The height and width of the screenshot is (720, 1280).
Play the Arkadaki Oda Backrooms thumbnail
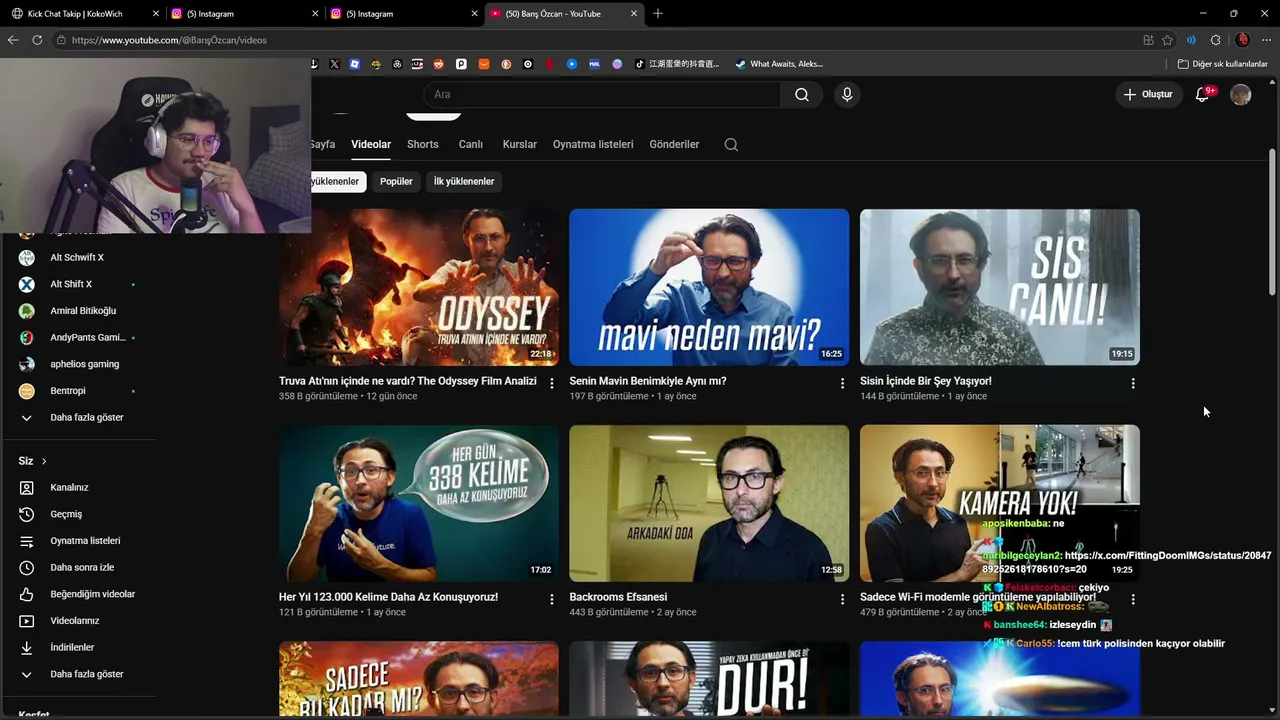pos(709,503)
